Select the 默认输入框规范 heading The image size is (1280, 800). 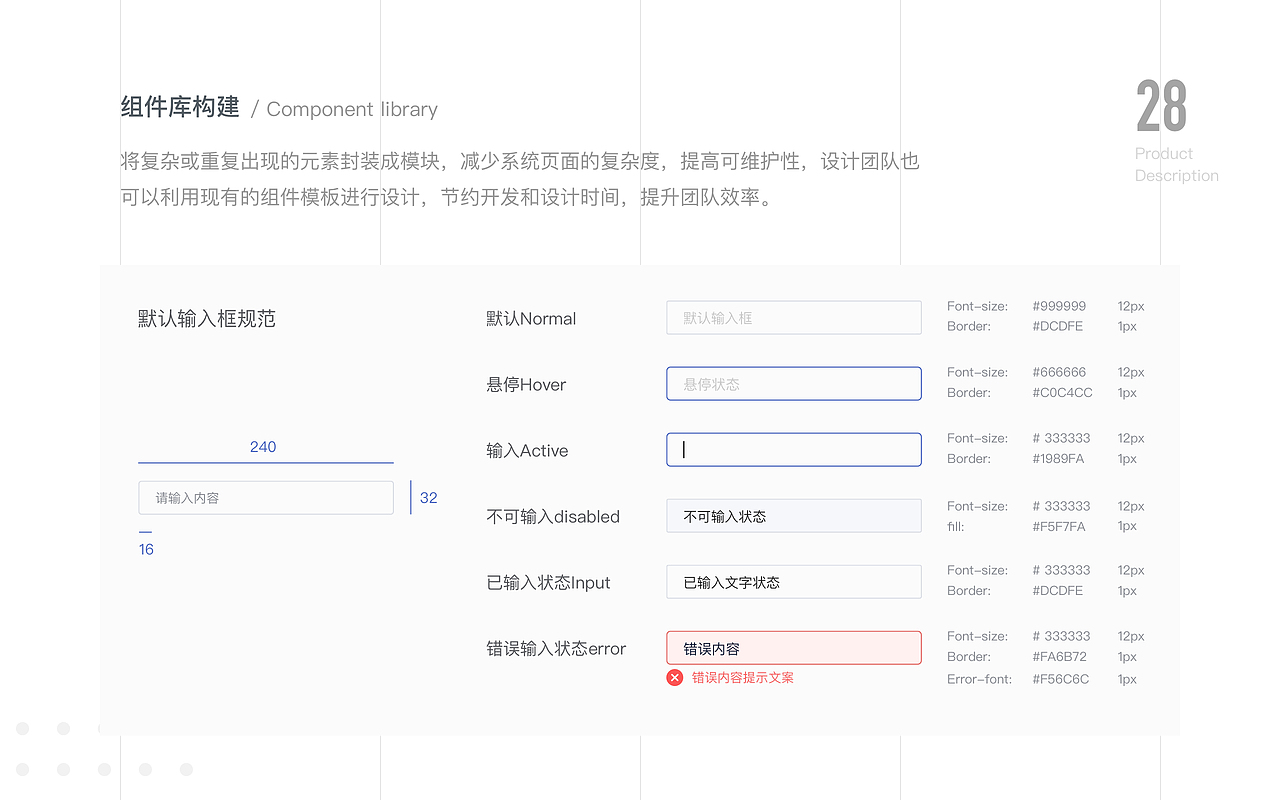click(x=207, y=319)
